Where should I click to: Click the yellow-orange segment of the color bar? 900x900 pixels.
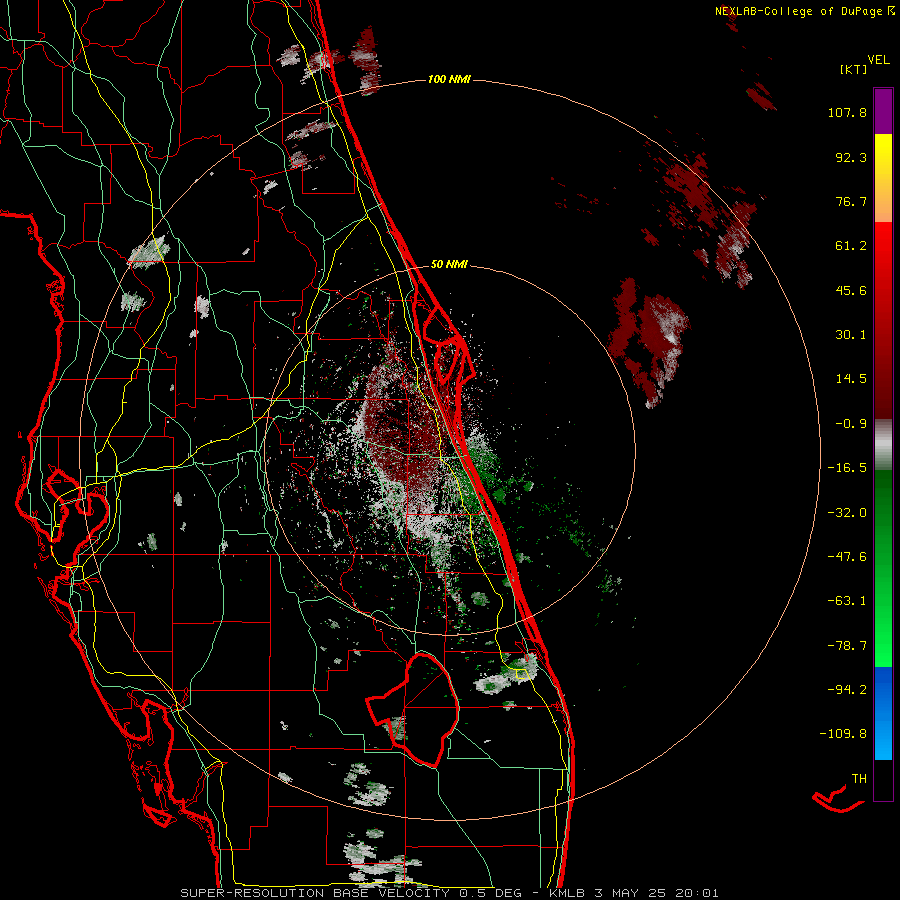(x=883, y=178)
